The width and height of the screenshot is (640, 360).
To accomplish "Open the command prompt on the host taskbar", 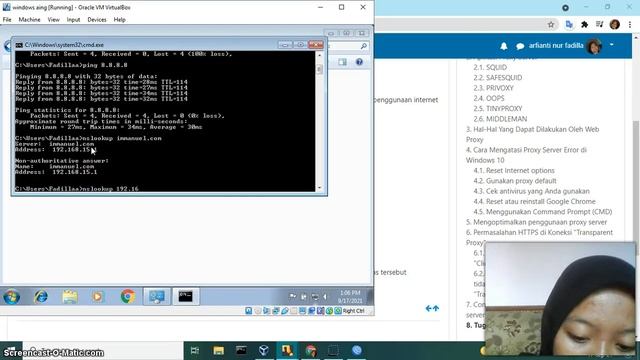I will click(x=241, y=350).
